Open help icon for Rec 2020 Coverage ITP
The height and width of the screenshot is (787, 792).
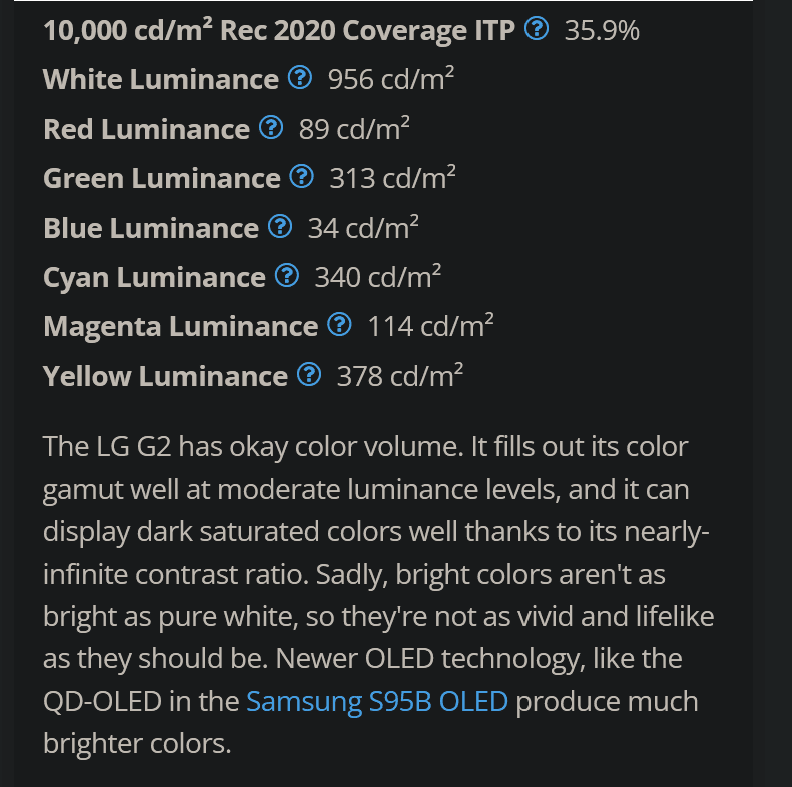[x=536, y=28]
